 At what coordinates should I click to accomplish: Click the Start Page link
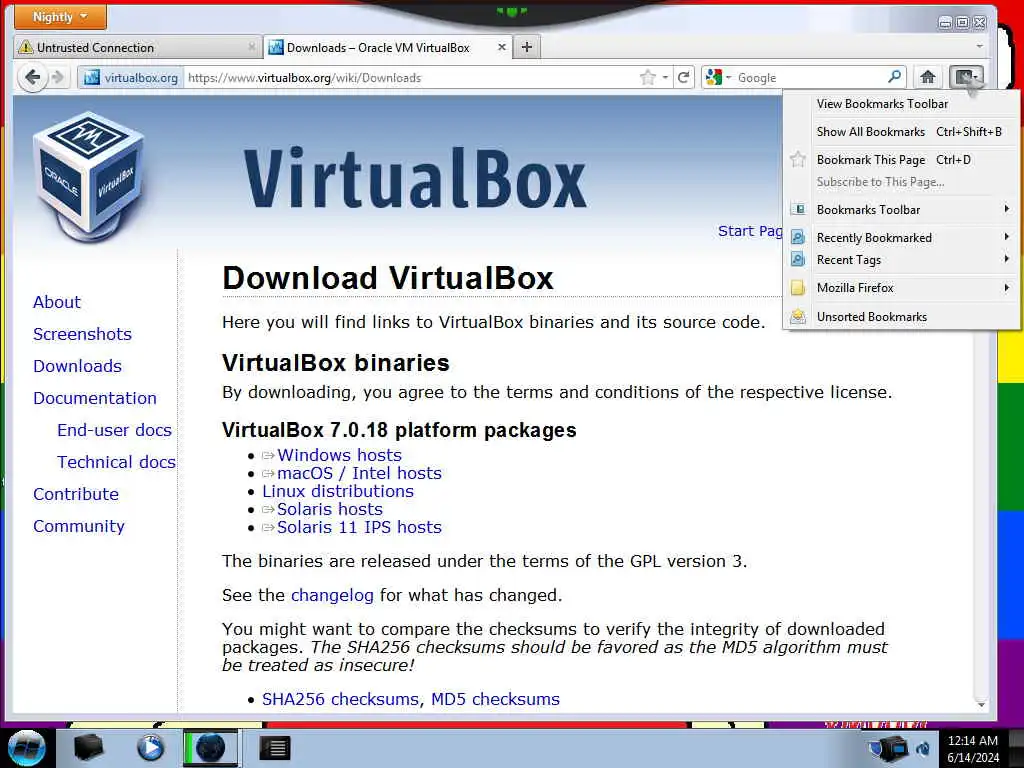[x=750, y=231]
